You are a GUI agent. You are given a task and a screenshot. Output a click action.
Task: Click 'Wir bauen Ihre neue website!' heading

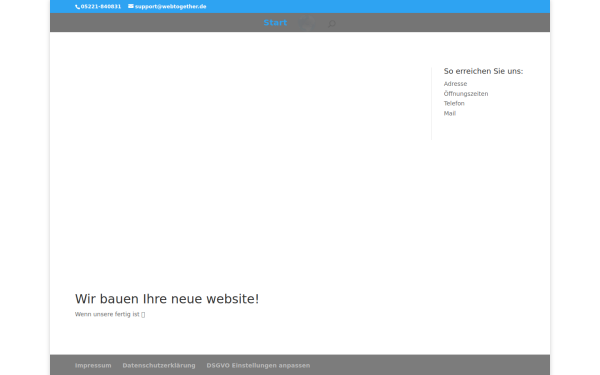[x=167, y=299]
